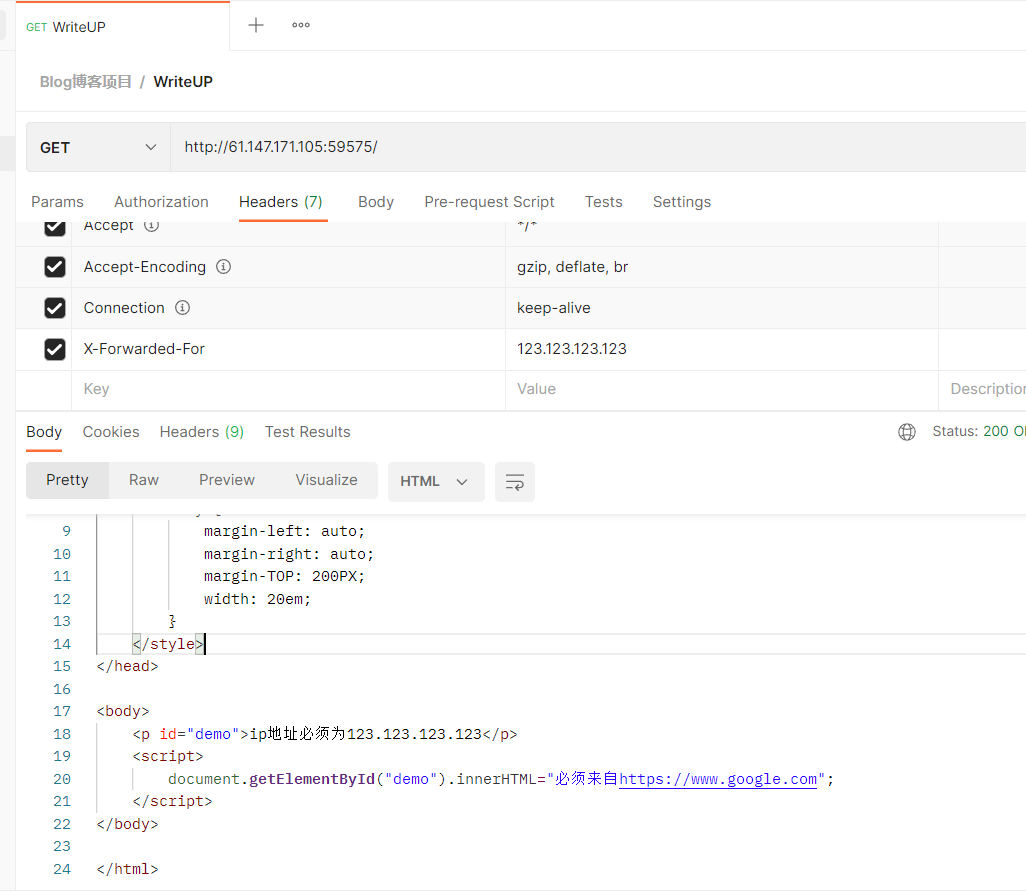This screenshot has width=1026, height=892.
Task: Open the response Headers (9) tab
Action: [x=202, y=432]
